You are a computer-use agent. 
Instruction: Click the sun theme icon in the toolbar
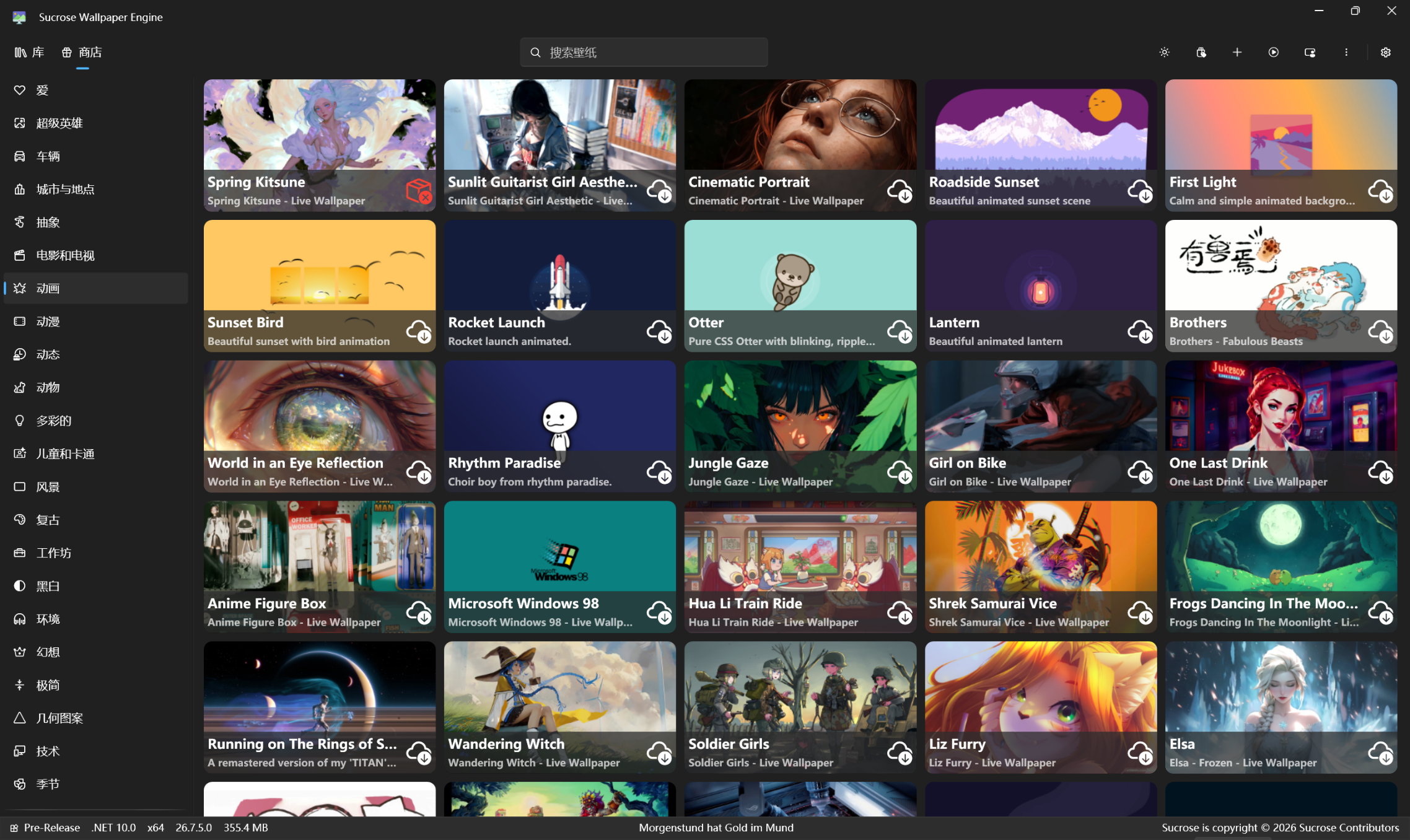click(1165, 53)
